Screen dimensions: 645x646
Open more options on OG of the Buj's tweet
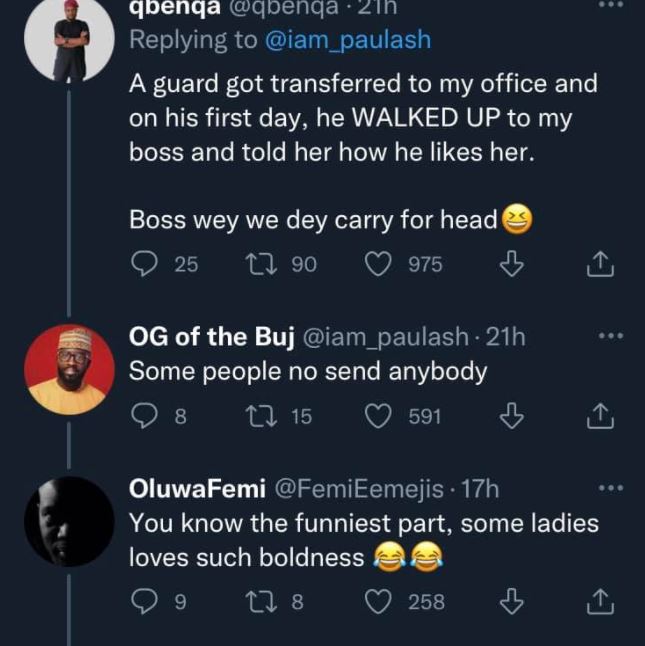(x=609, y=337)
